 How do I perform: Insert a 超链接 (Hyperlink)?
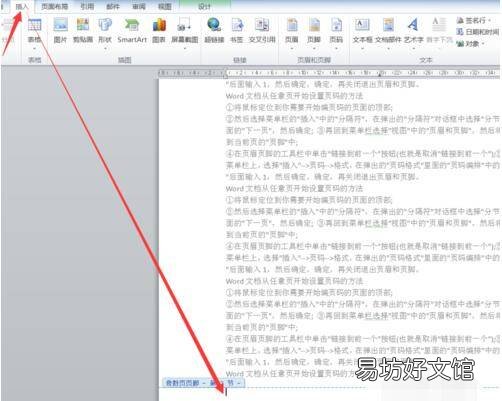click(214, 32)
